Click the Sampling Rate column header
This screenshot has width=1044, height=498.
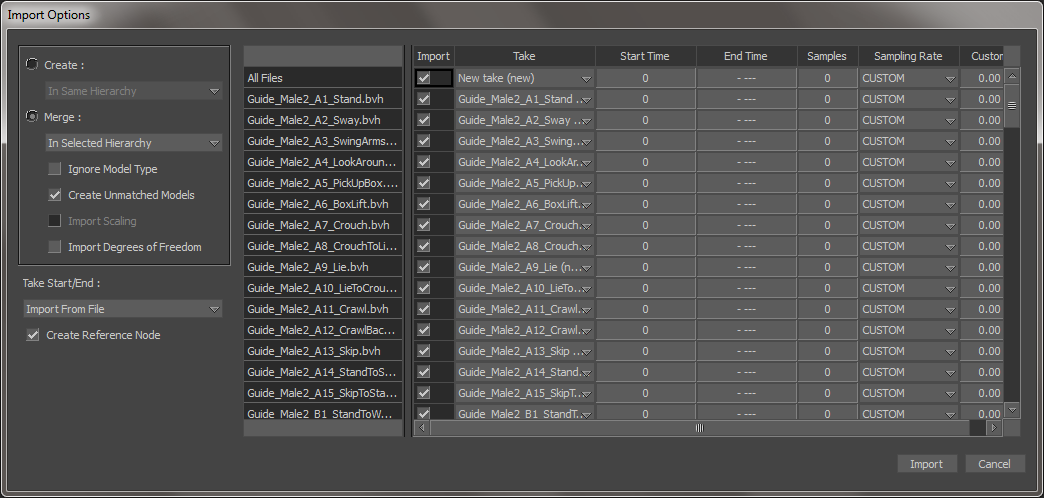click(908, 57)
